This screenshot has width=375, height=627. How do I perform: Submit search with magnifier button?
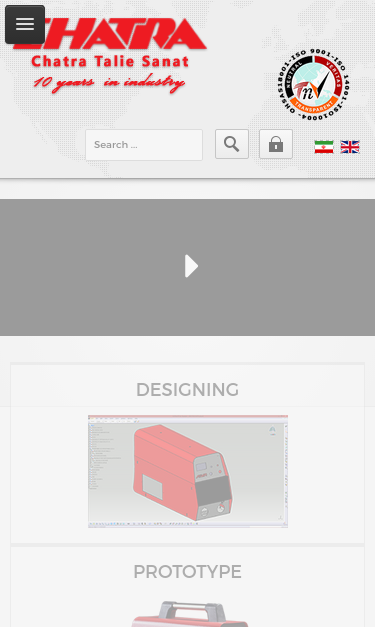pos(232,144)
